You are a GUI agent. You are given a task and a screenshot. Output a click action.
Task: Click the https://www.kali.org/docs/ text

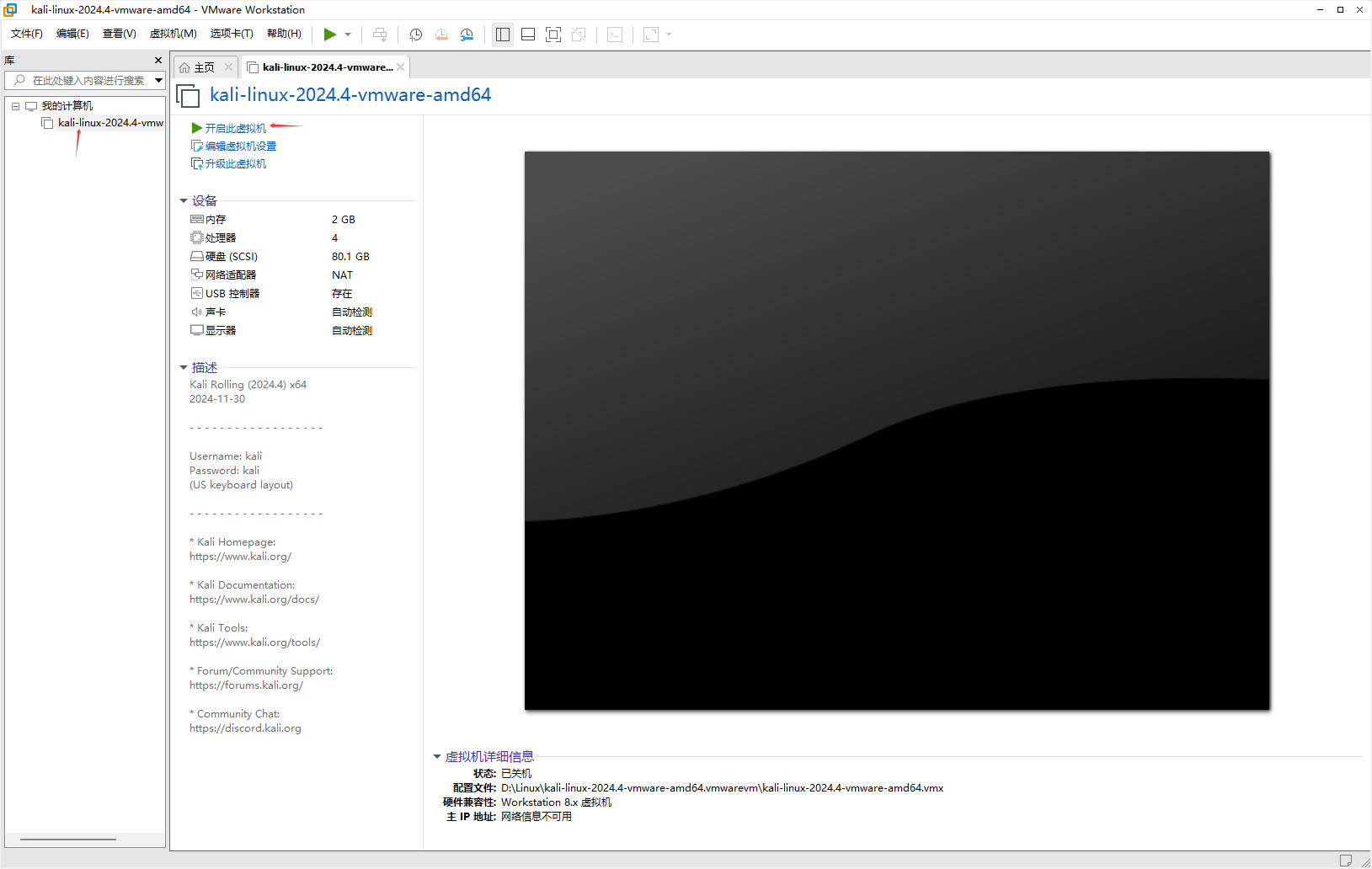[254, 600]
